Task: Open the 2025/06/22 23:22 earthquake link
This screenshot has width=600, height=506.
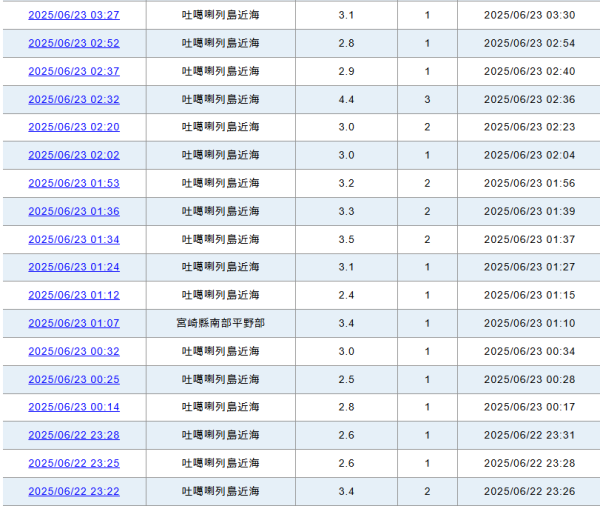Action: click(74, 491)
